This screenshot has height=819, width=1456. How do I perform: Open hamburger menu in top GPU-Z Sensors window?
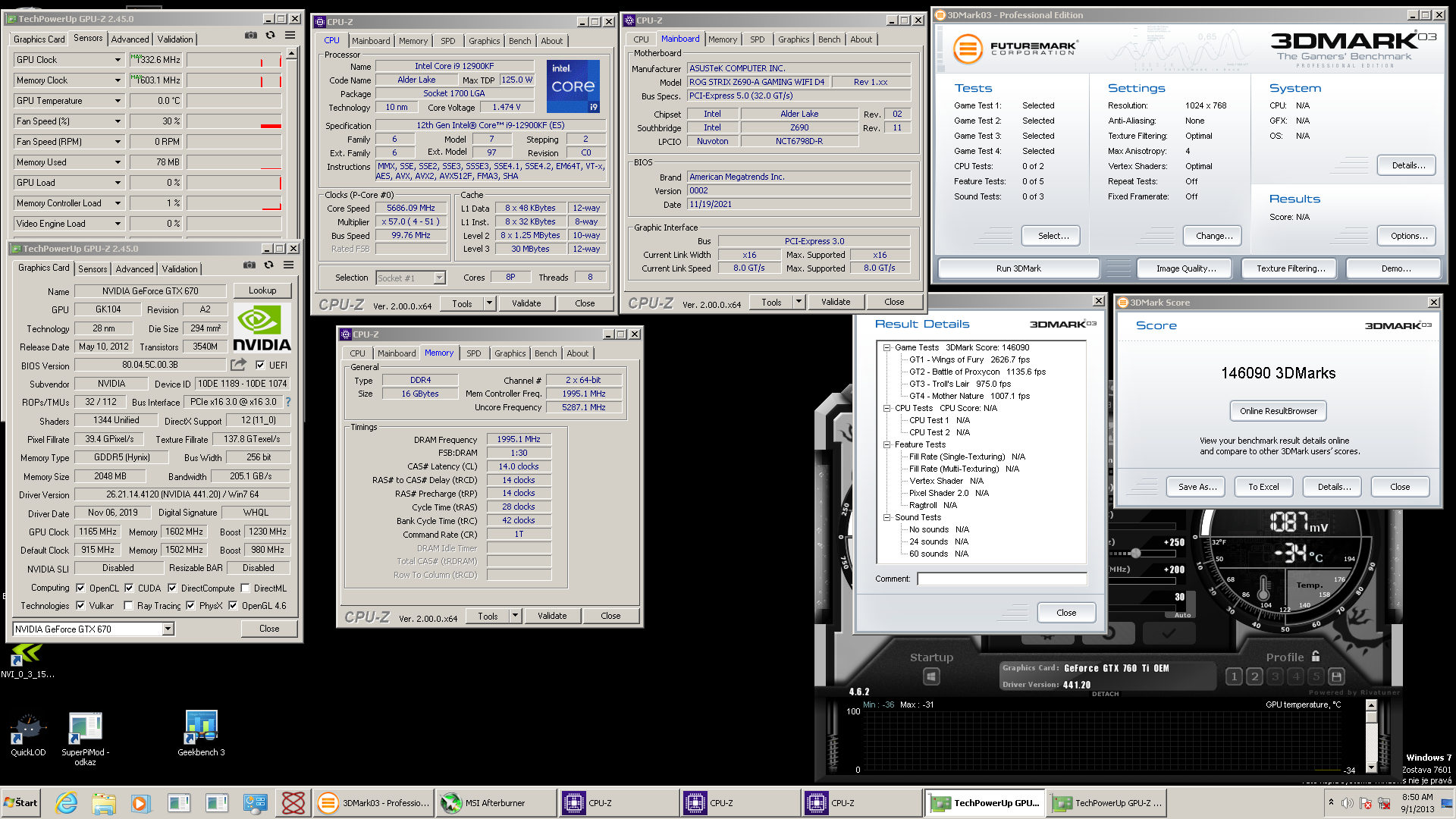pos(290,36)
